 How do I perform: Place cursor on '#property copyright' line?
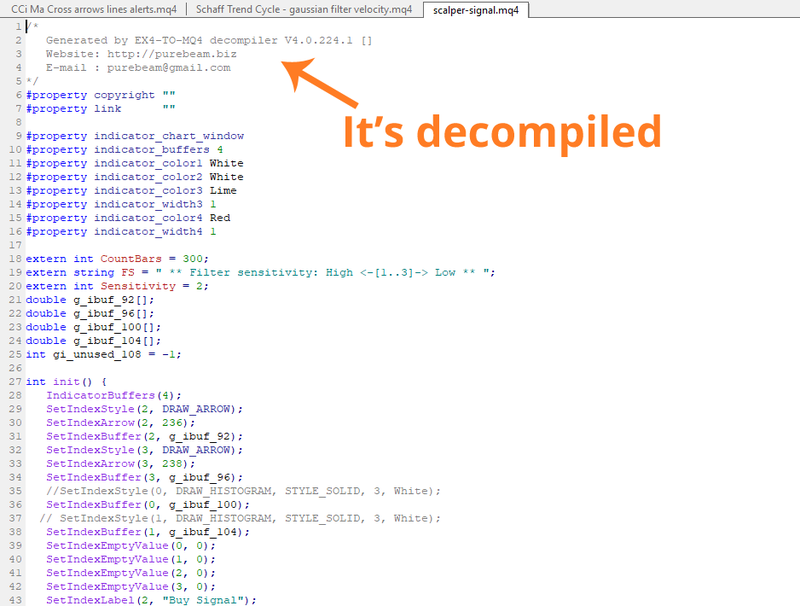[x=101, y=95]
